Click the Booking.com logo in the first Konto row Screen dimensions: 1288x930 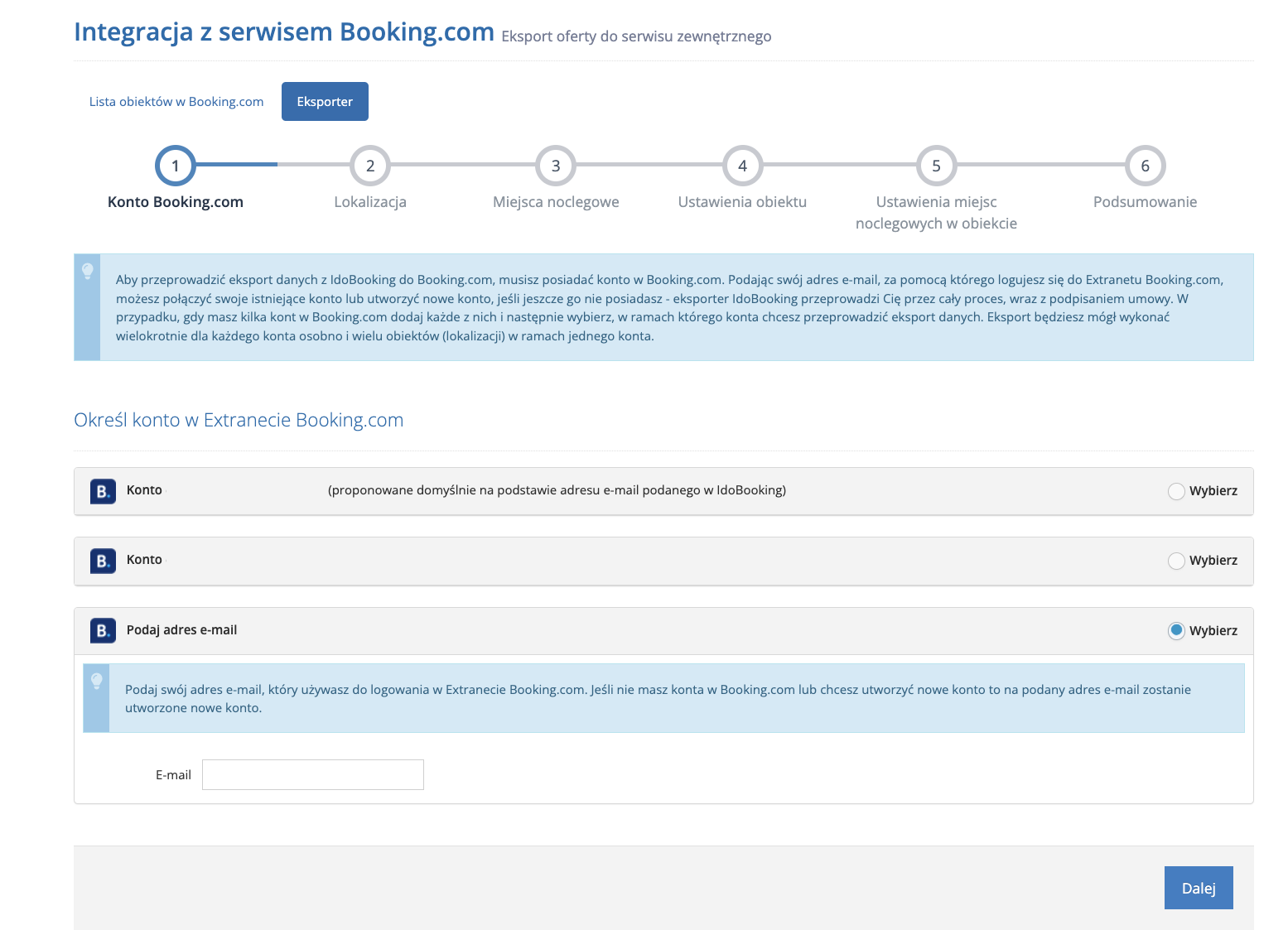coord(103,491)
